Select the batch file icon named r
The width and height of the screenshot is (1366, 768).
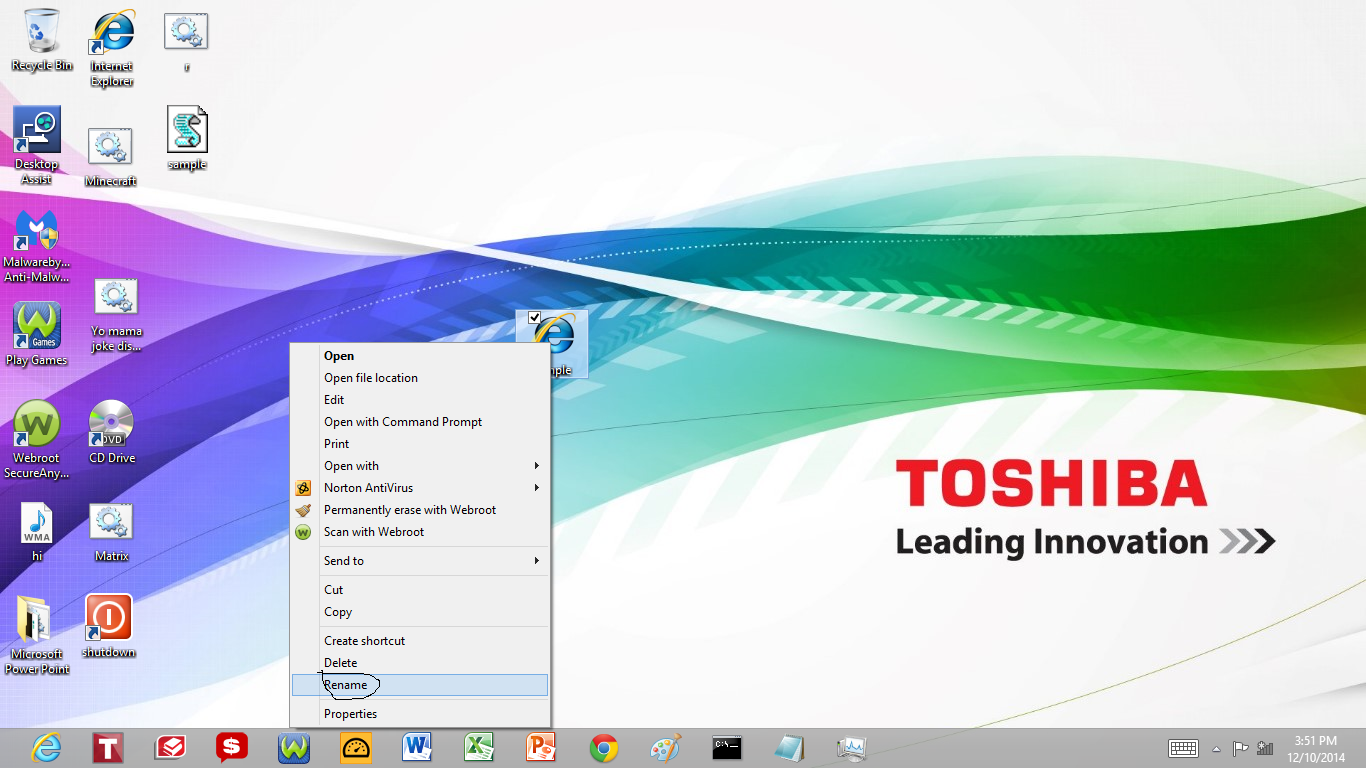(x=186, y=42)
